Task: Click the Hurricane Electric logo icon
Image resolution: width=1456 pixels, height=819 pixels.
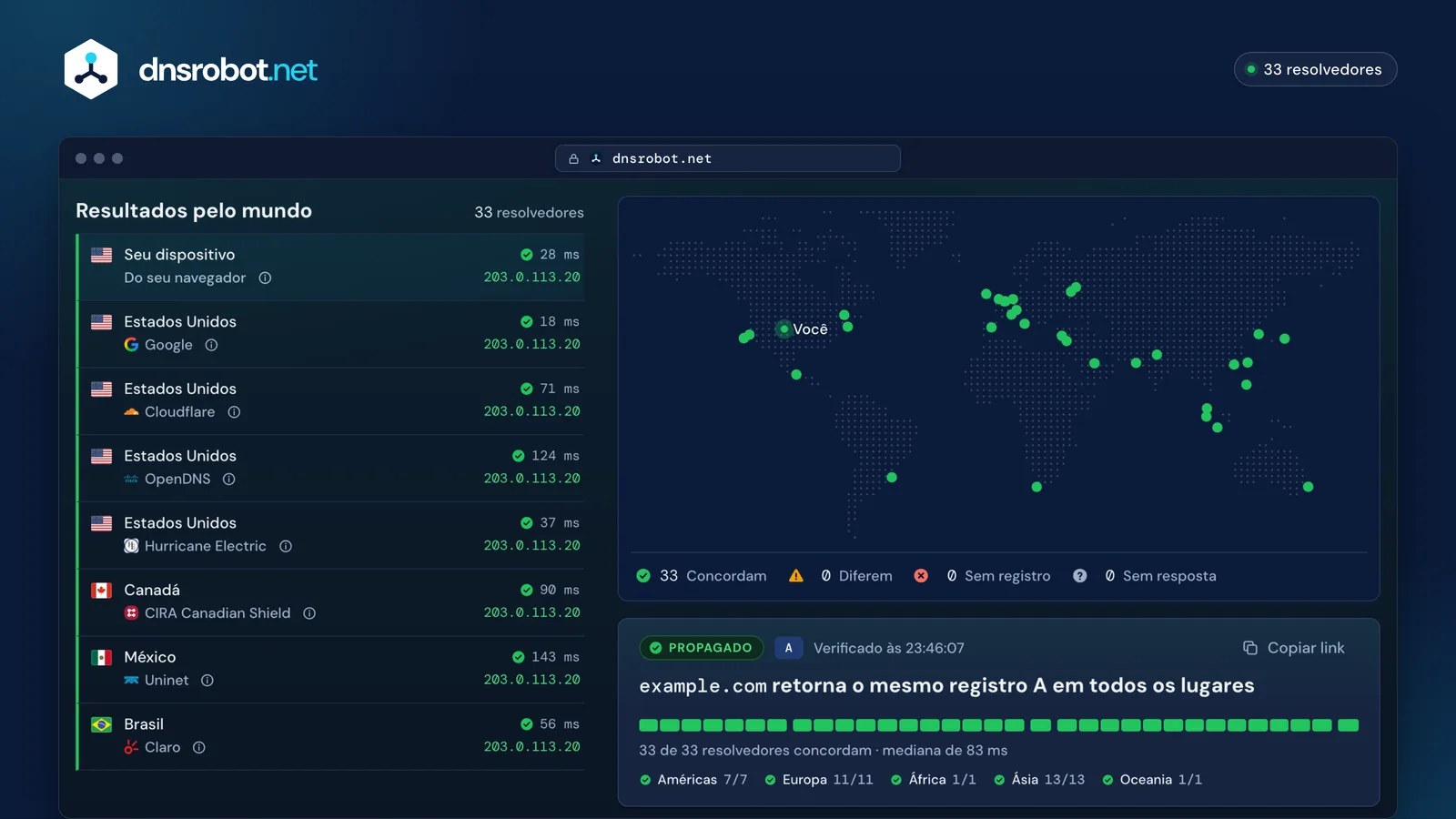Action: (x=131, y=546)
